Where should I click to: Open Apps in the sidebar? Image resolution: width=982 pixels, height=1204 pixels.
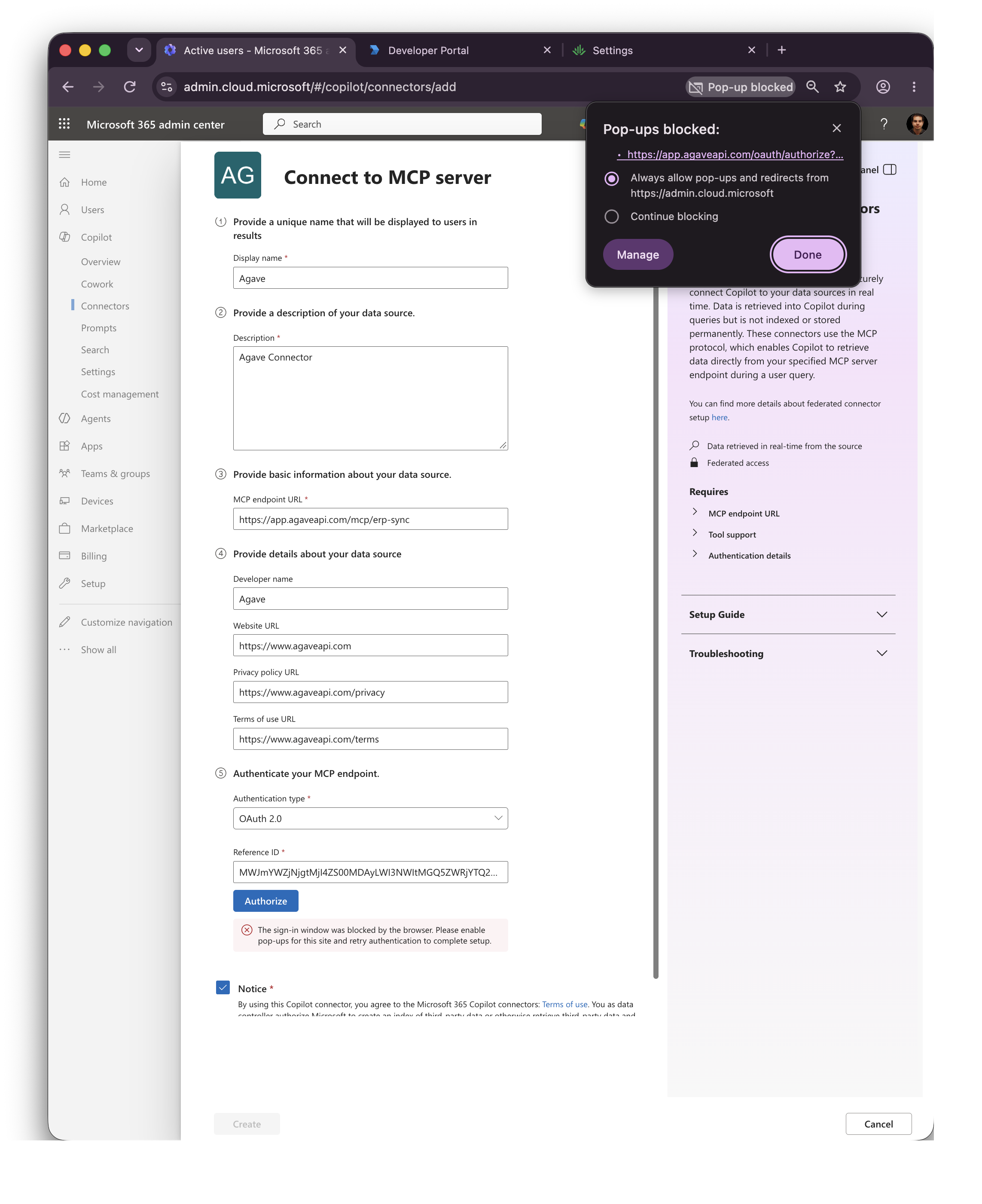[91, 446]
